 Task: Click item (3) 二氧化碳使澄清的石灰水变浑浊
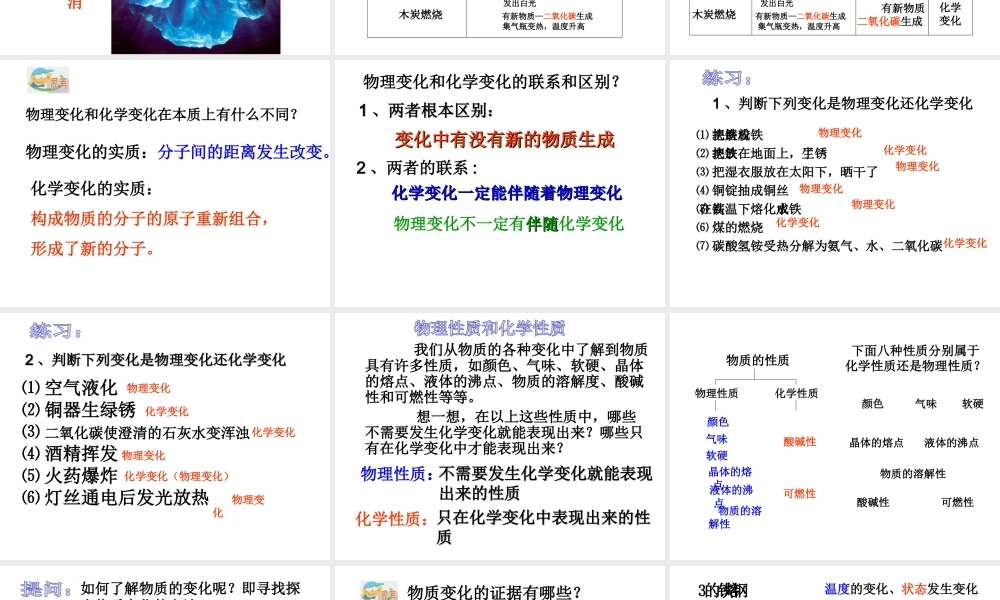pos(135,433)
